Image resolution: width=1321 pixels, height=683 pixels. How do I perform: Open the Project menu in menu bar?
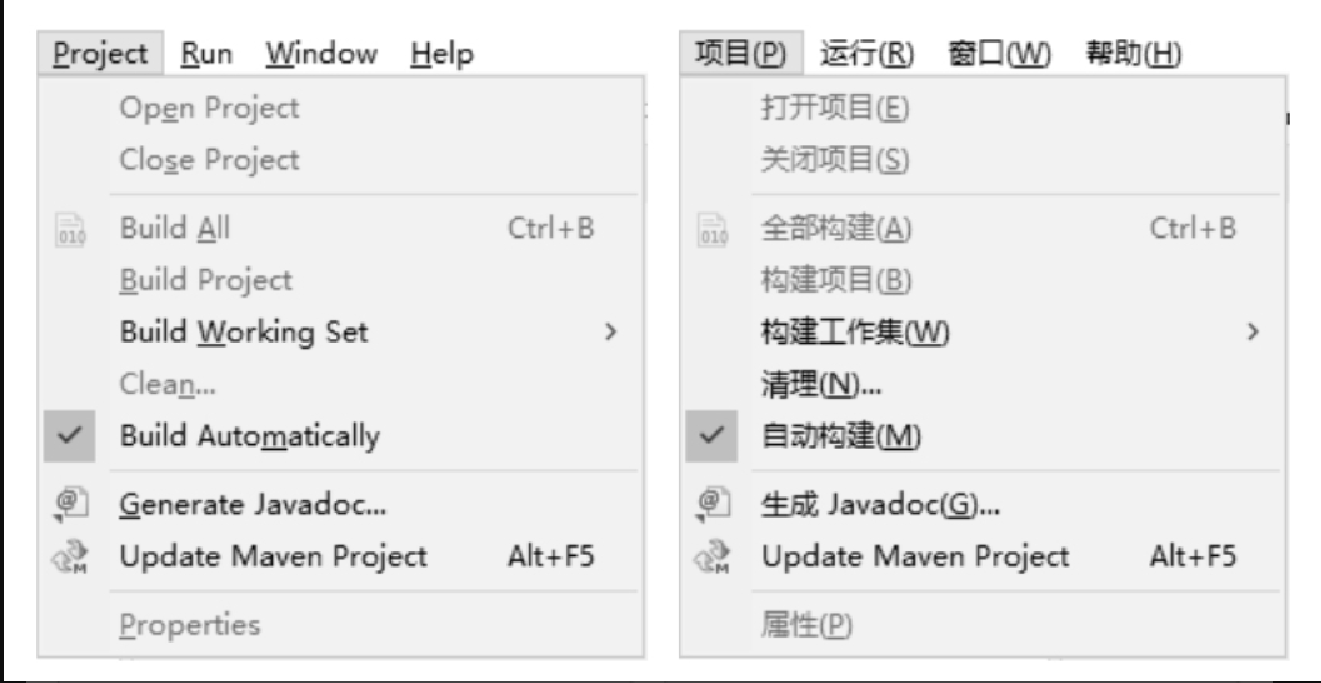point(101,53)
